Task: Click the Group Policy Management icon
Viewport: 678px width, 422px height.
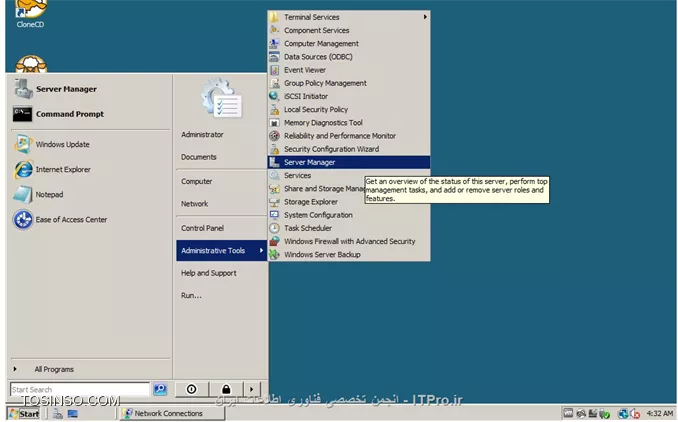Action: pos(274,83)
